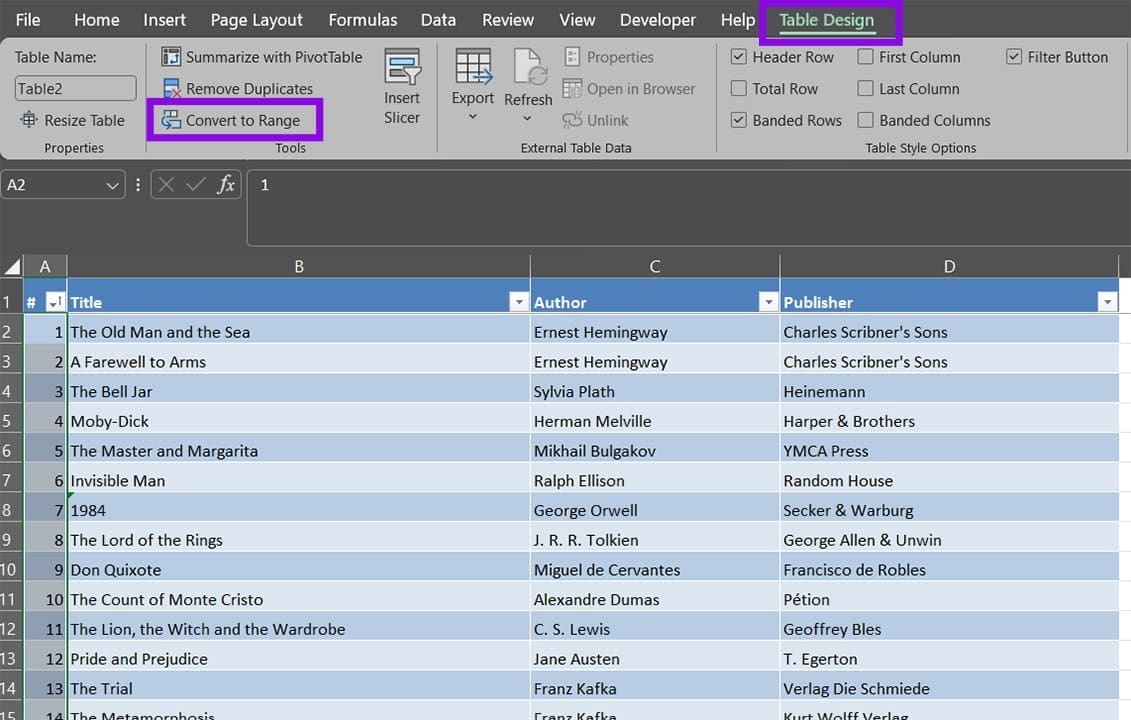Screen dimensions: 1131x720
Task: Select cell 'Verlag Die Schmiede'
Action: point(949,688)
